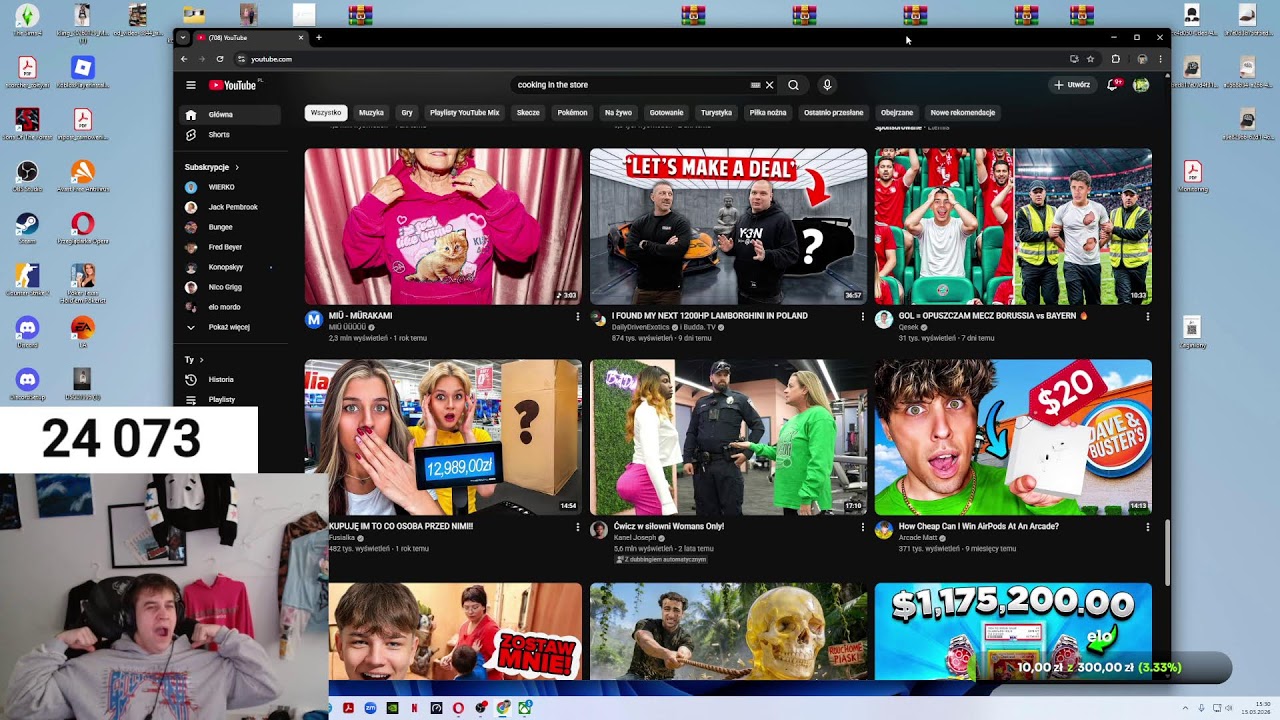
Task: Submit search with the magnifier icon
Action: (793, 85)
